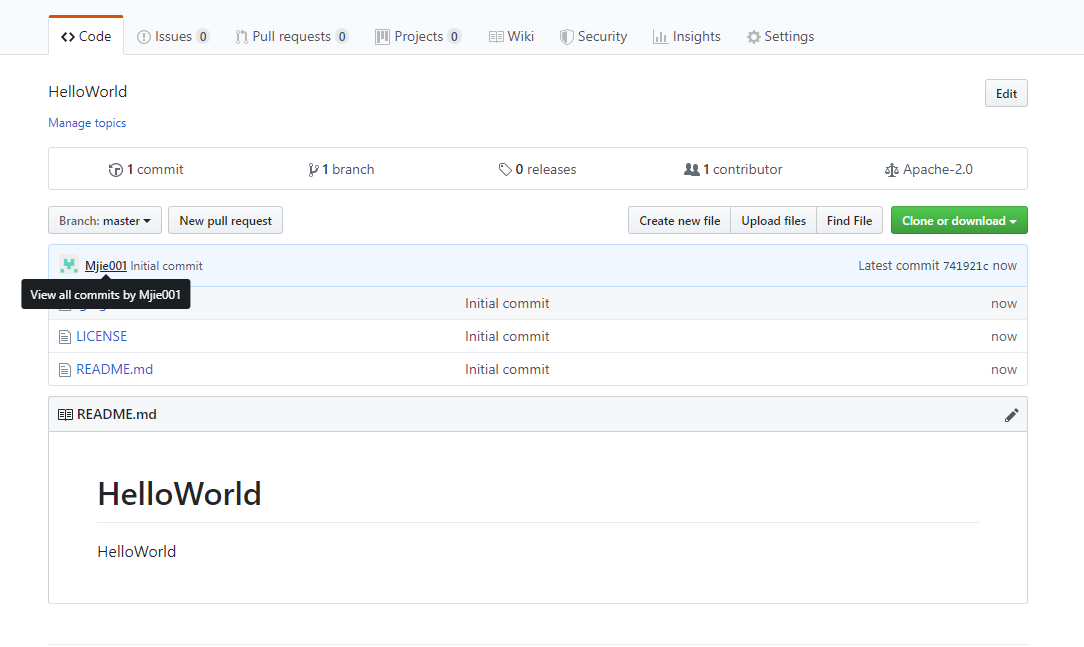Viewport: 1084px width, 647px height.
Task: Click the README.md title in the README panel
Action: [117, 414]
